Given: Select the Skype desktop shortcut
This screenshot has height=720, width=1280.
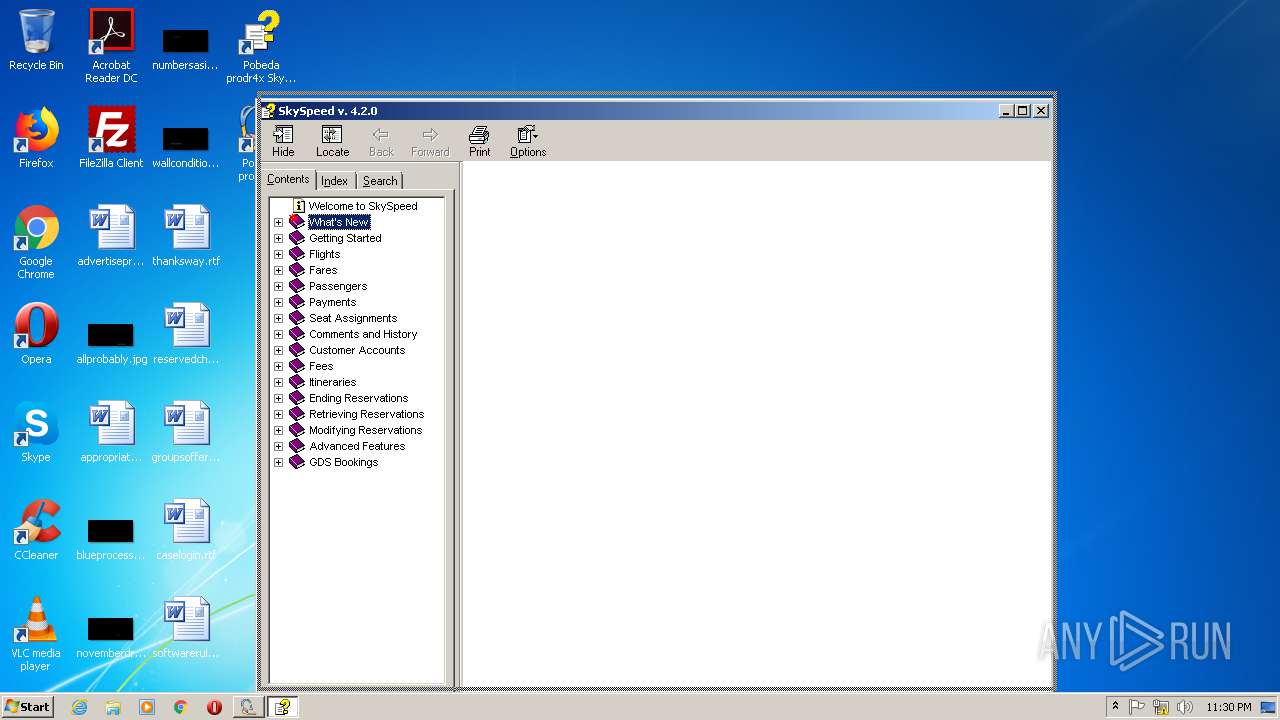Looking at the screenshot, I should click(x=36, y=432).
